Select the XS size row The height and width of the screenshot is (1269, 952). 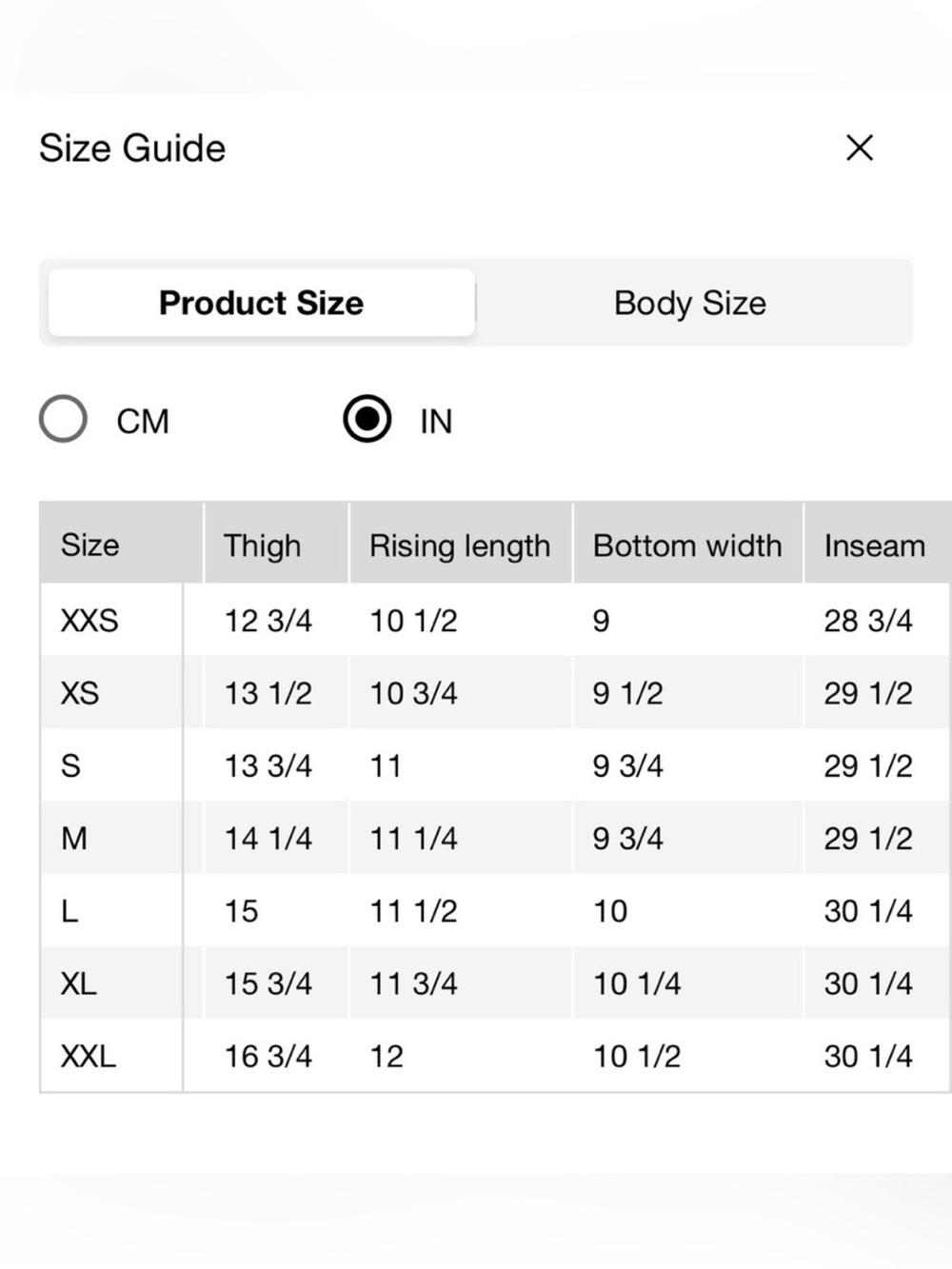coord(495,692)
